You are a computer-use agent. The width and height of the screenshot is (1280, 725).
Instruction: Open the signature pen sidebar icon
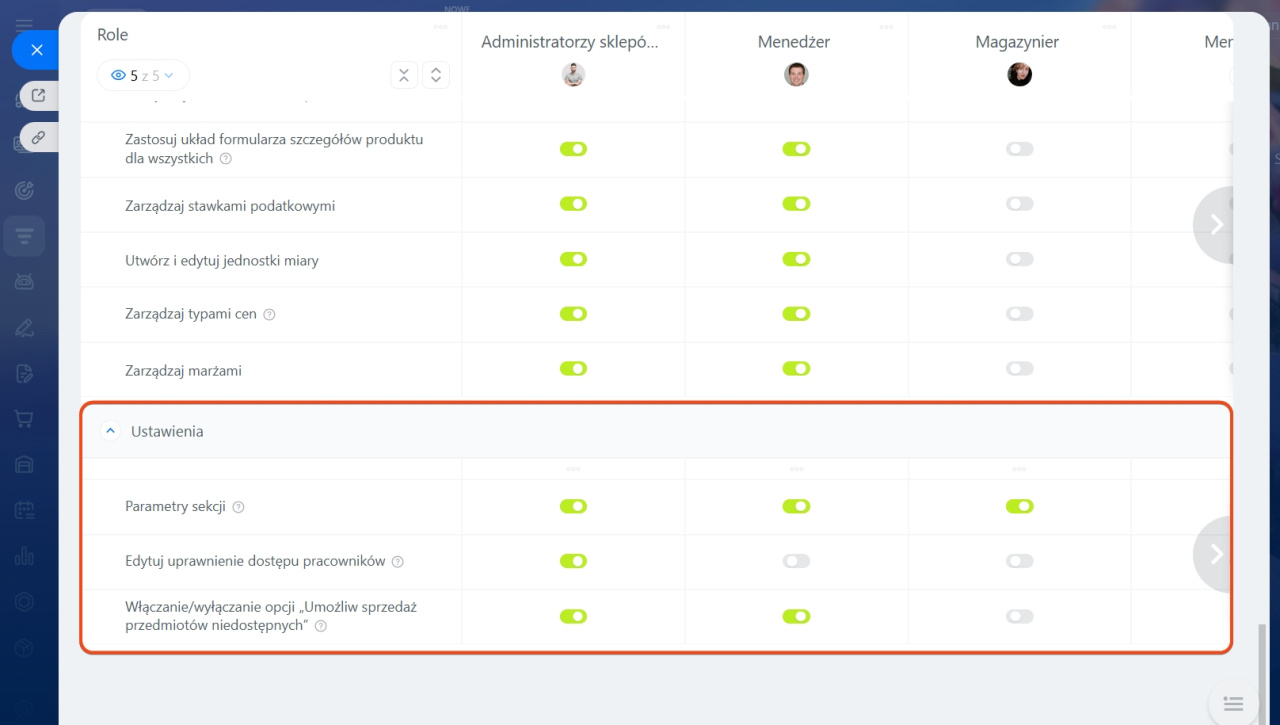pyautogui.click(x=24, y=328)
